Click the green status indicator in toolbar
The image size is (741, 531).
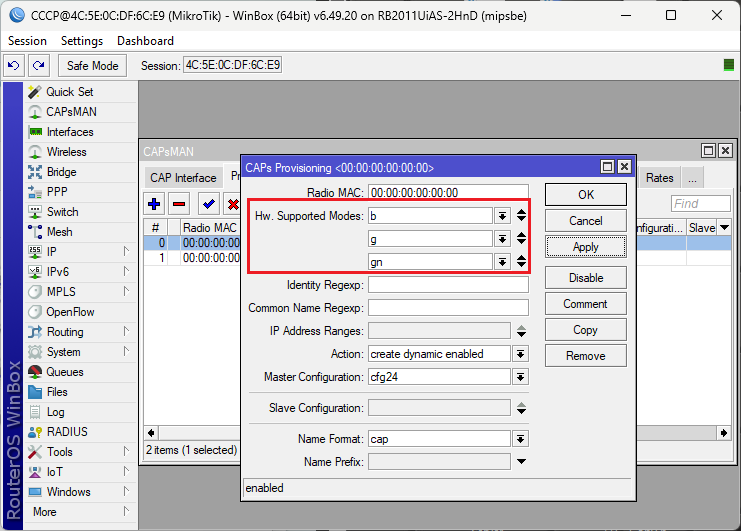pyautogui.click(x=729, y=65)
